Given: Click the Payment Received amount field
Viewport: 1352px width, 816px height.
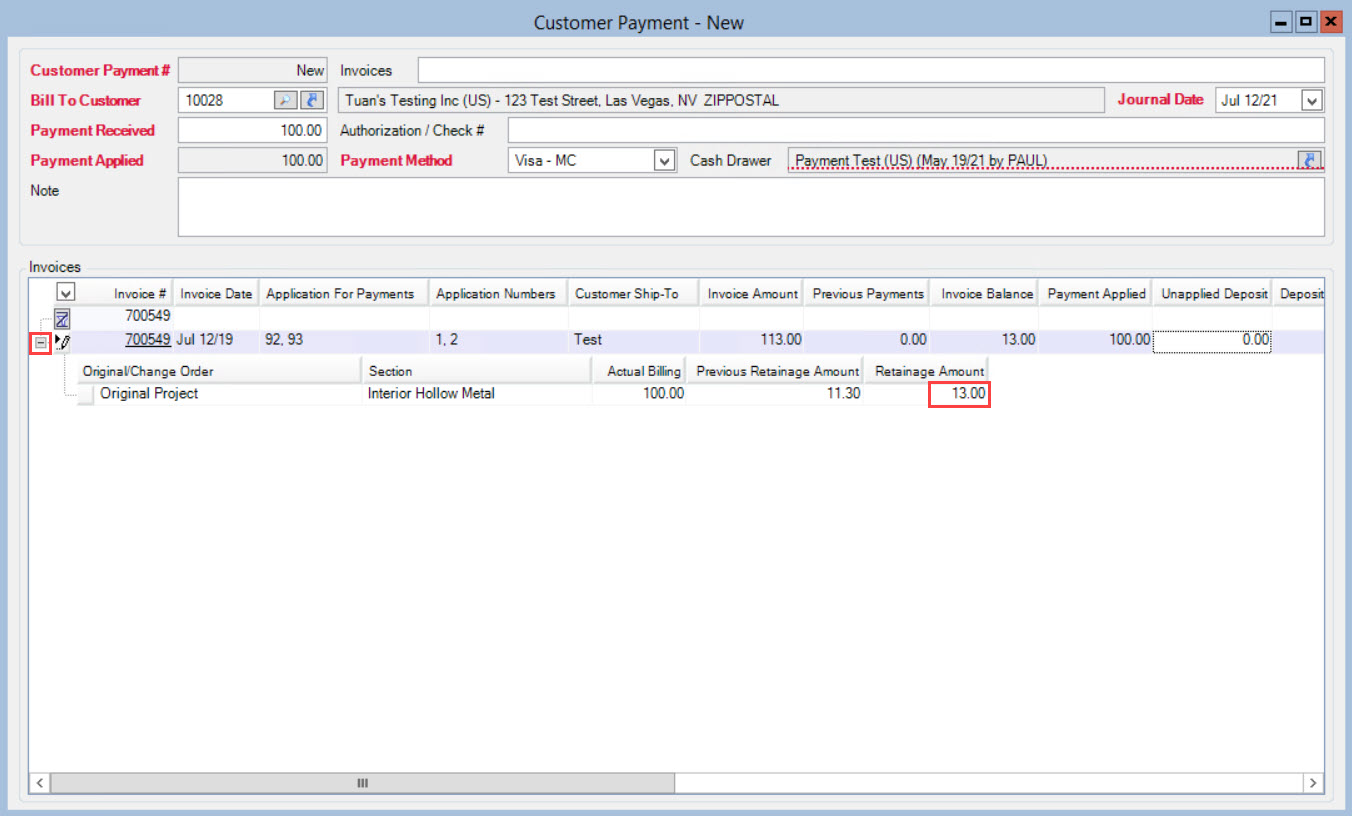Looking at the screenshot, I should pos(252,130).
